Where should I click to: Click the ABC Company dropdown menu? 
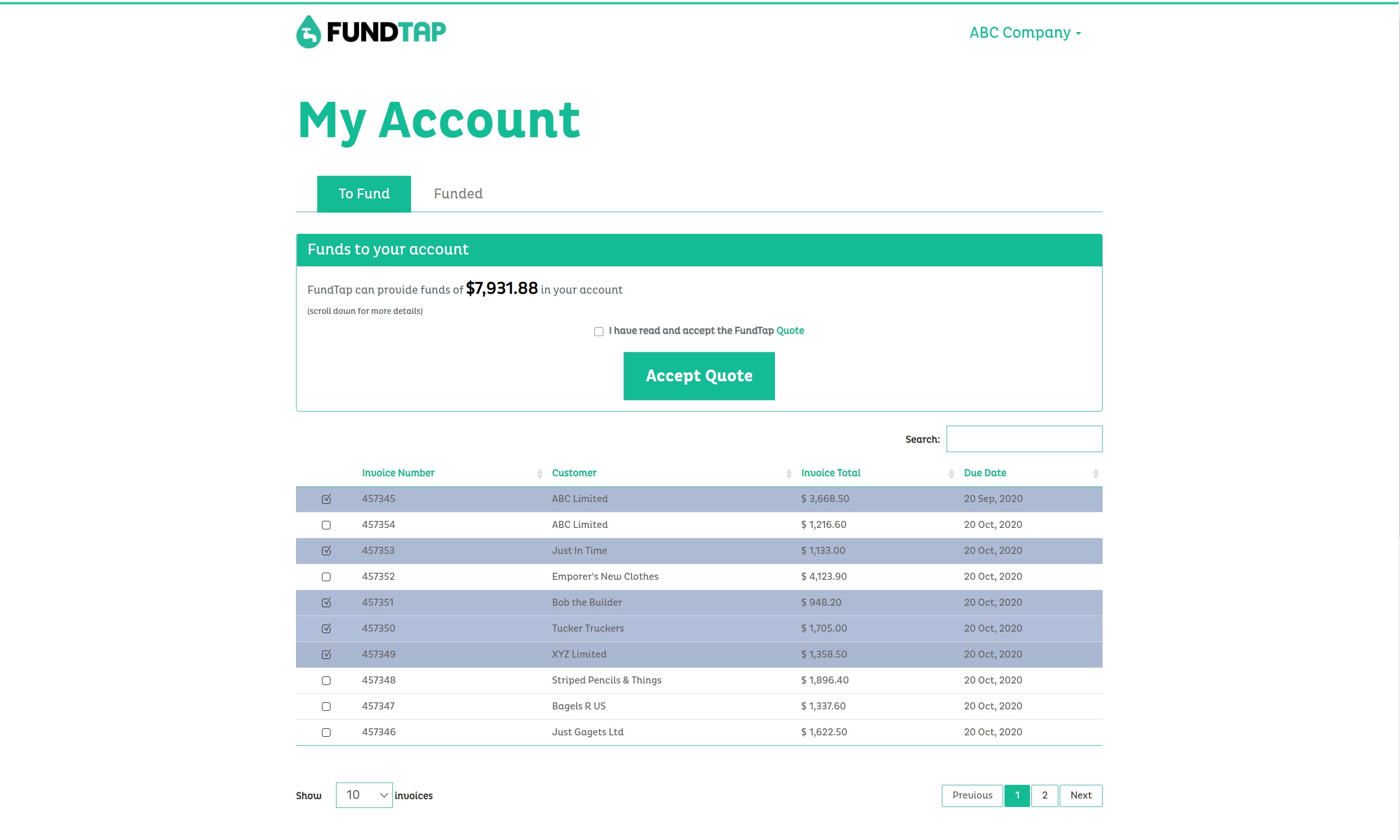click(1025, 33)
